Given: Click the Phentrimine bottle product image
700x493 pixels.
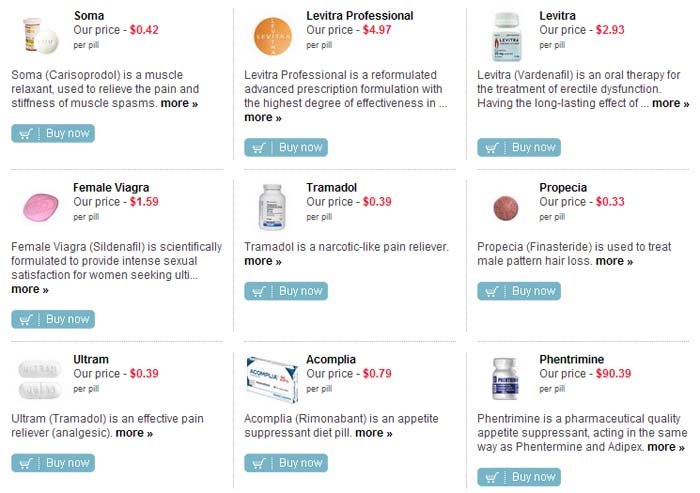Looking at the screenshot, I should [x=506, y=379].
